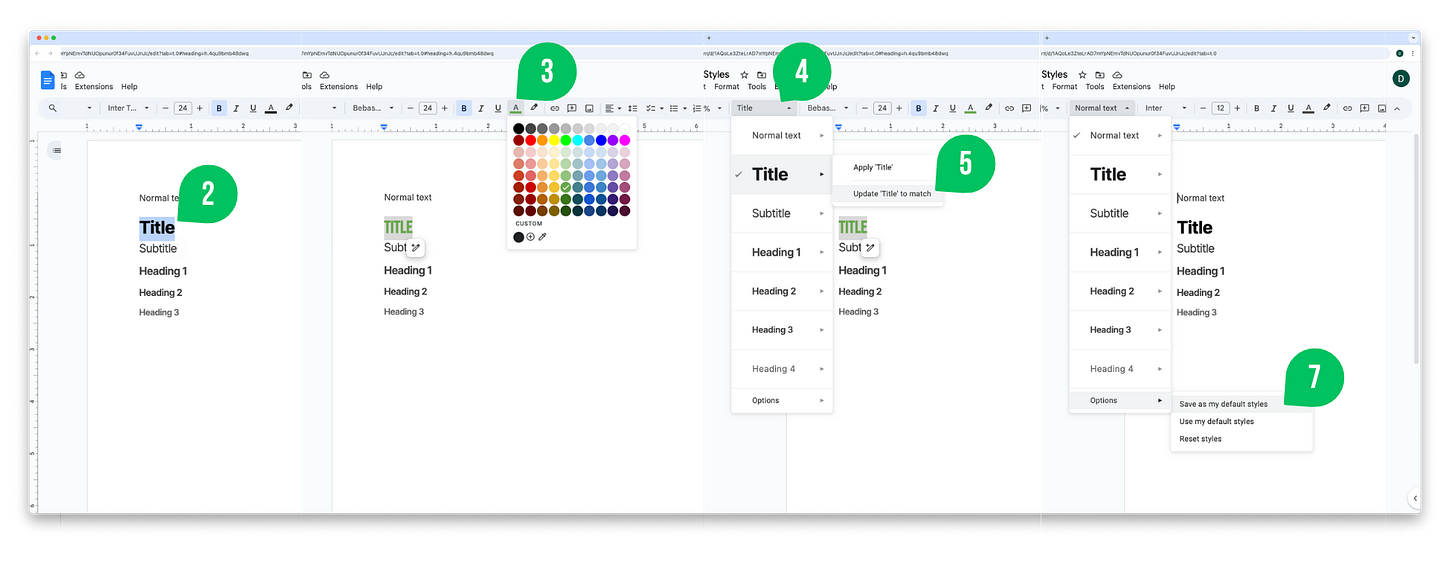This screenshot has width=1456, height=561.
Task: Click insert link icon right of color palette
Action: [x=554, y=108]
